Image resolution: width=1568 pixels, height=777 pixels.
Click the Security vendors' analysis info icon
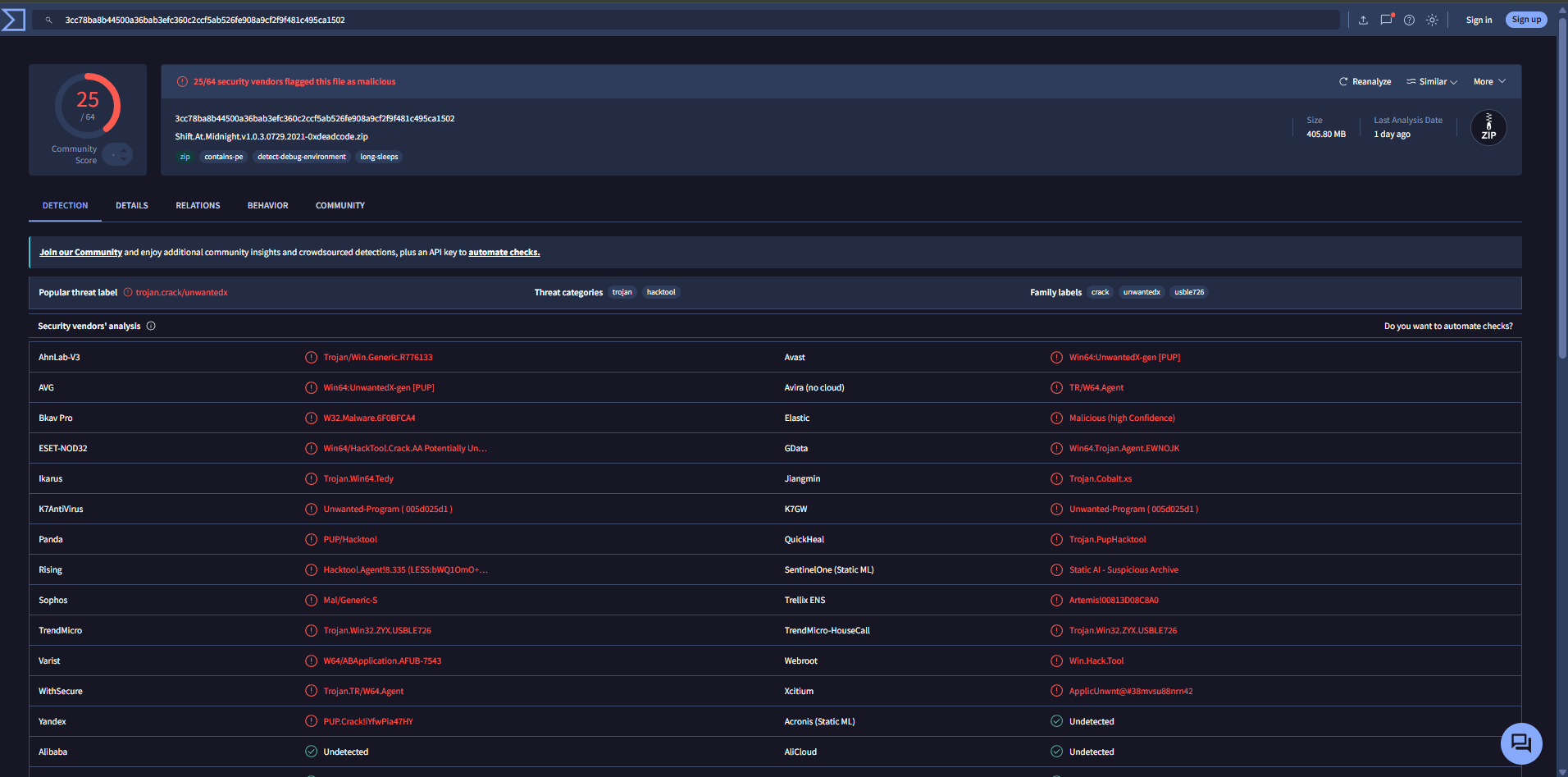pos(151,326)
